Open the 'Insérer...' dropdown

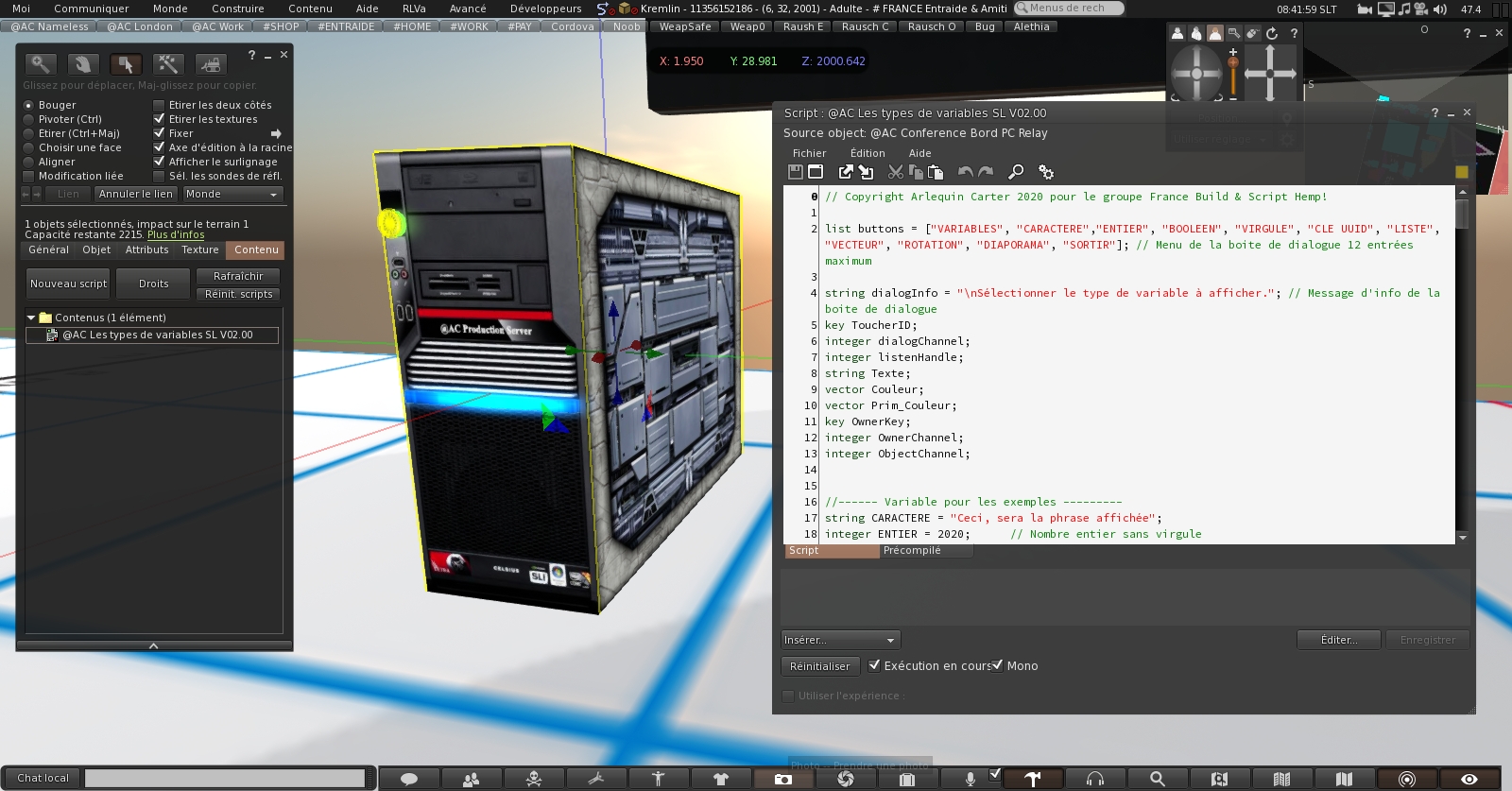click(x=840, y=640)
